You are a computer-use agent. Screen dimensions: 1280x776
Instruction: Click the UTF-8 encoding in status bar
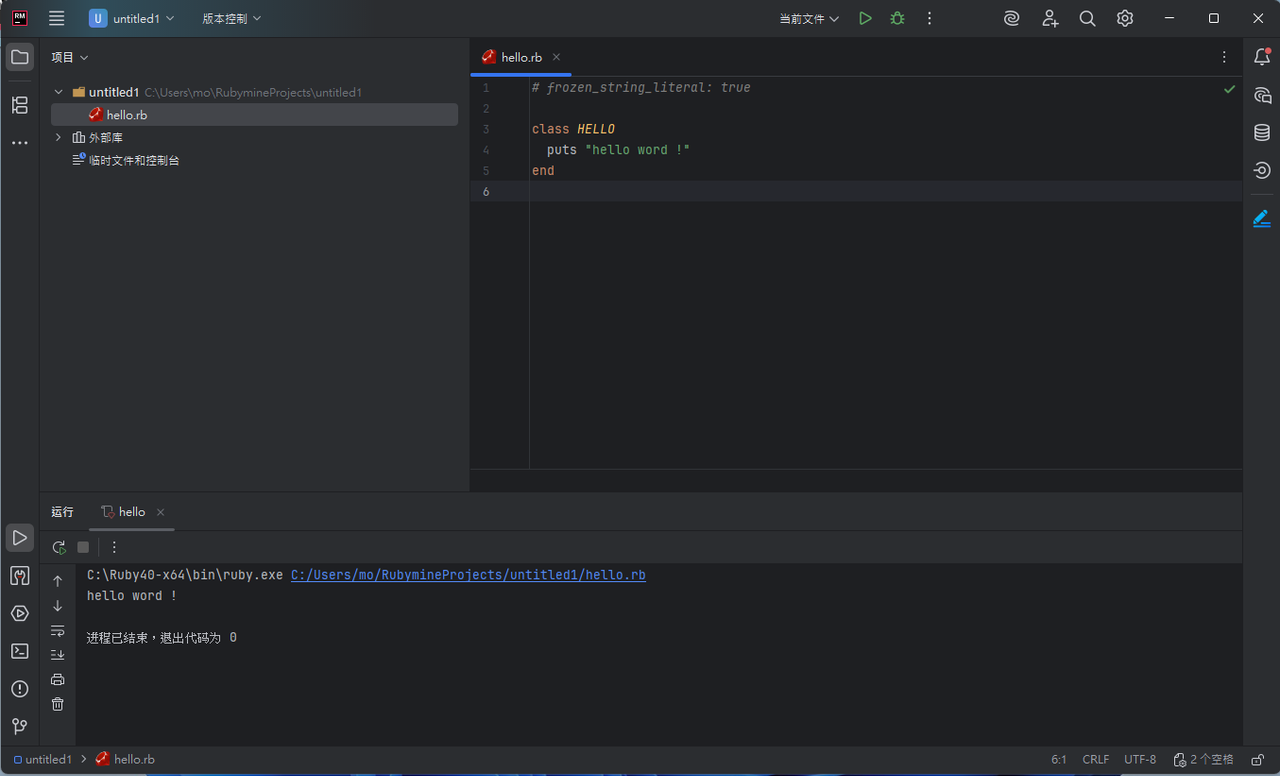1140,760
